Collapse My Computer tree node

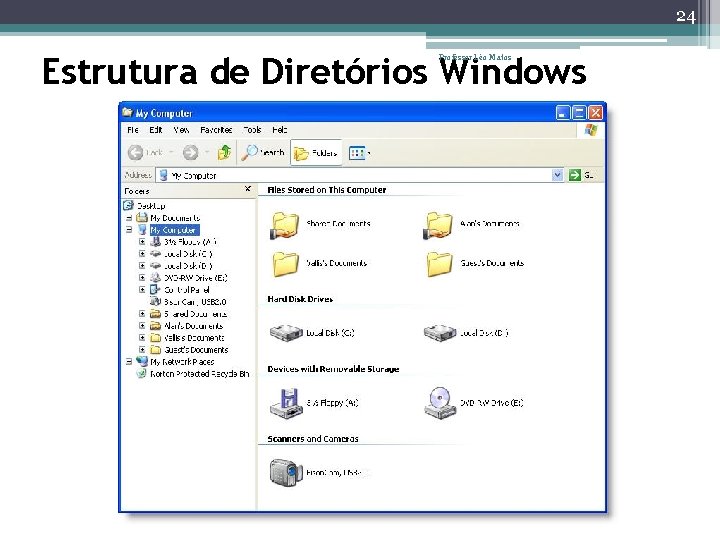[129, 230]
